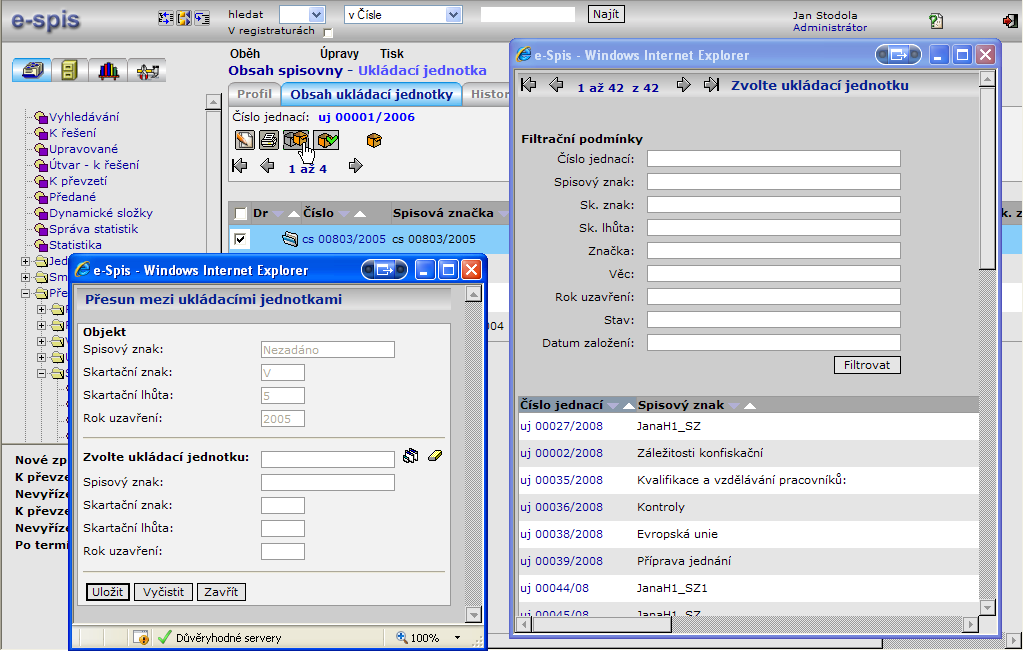Open Správa statistik in the sidebar tree
Viewport: 1024px width, 651px height.
point(94,229)
